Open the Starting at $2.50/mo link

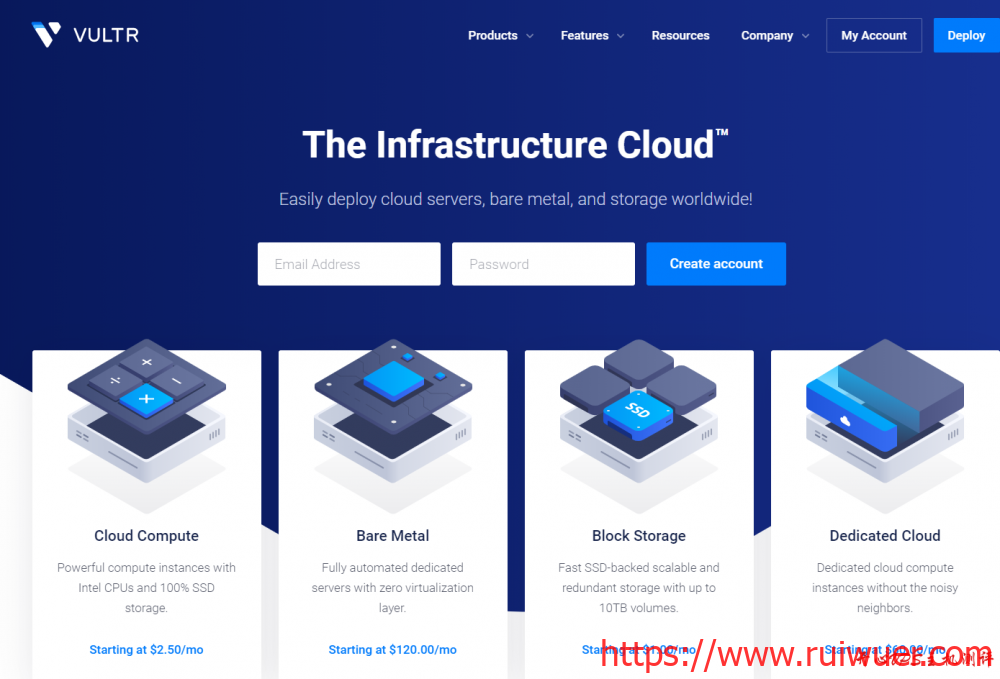[x=146, y=650]
